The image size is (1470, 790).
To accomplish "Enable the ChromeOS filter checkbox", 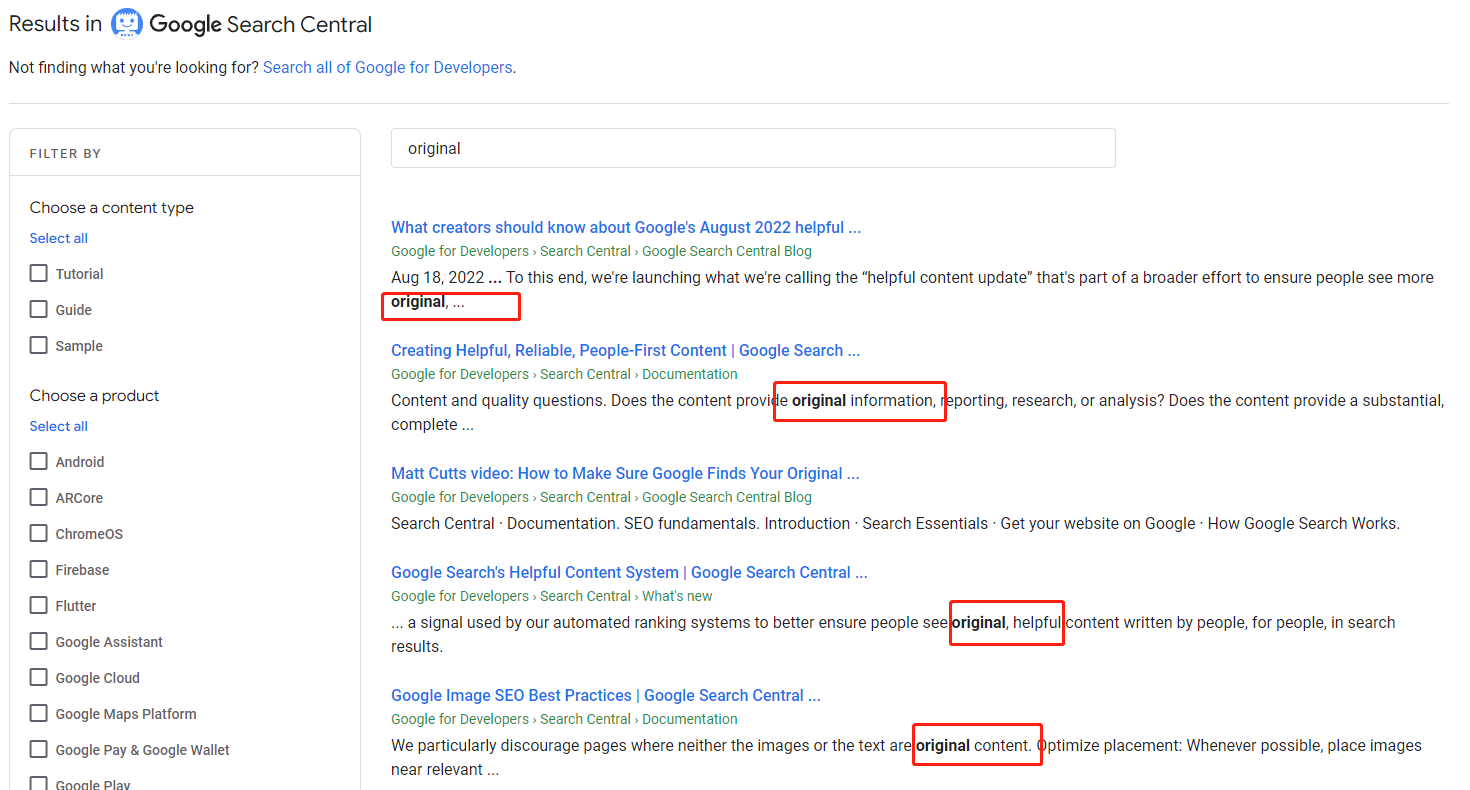I will point(39,533).
